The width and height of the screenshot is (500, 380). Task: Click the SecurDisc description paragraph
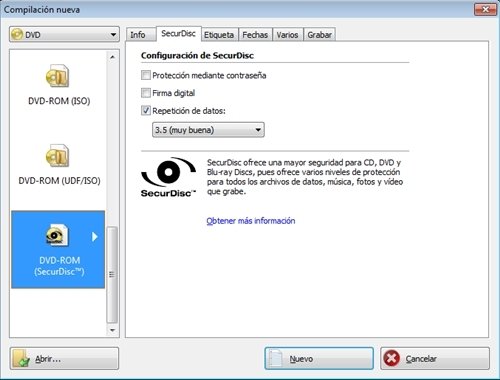click(305, 177)
